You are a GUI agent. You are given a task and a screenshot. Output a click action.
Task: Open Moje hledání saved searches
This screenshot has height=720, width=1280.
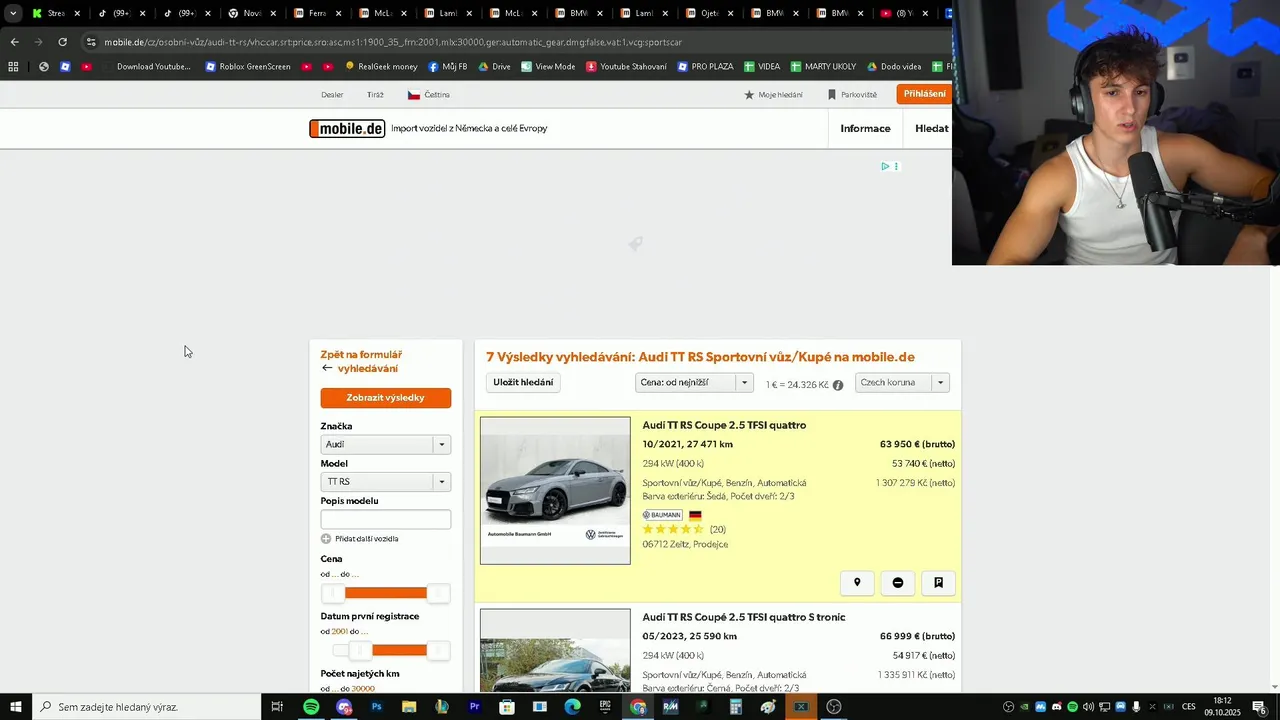click(773, 95)
